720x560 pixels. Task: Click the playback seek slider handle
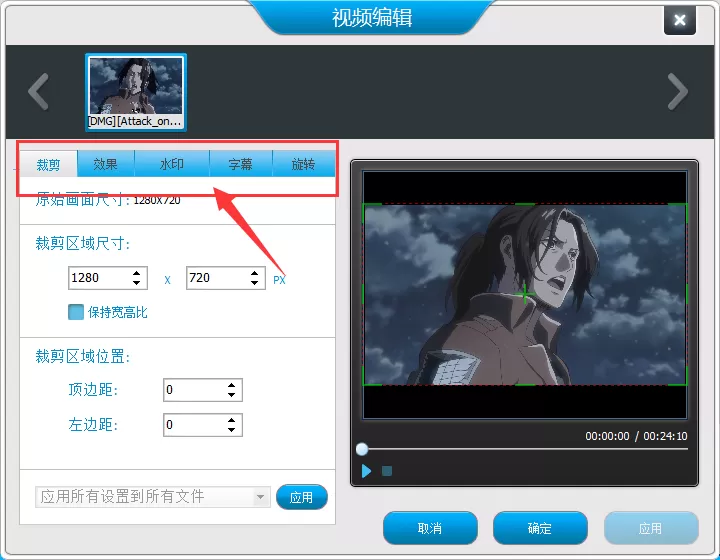362,449
